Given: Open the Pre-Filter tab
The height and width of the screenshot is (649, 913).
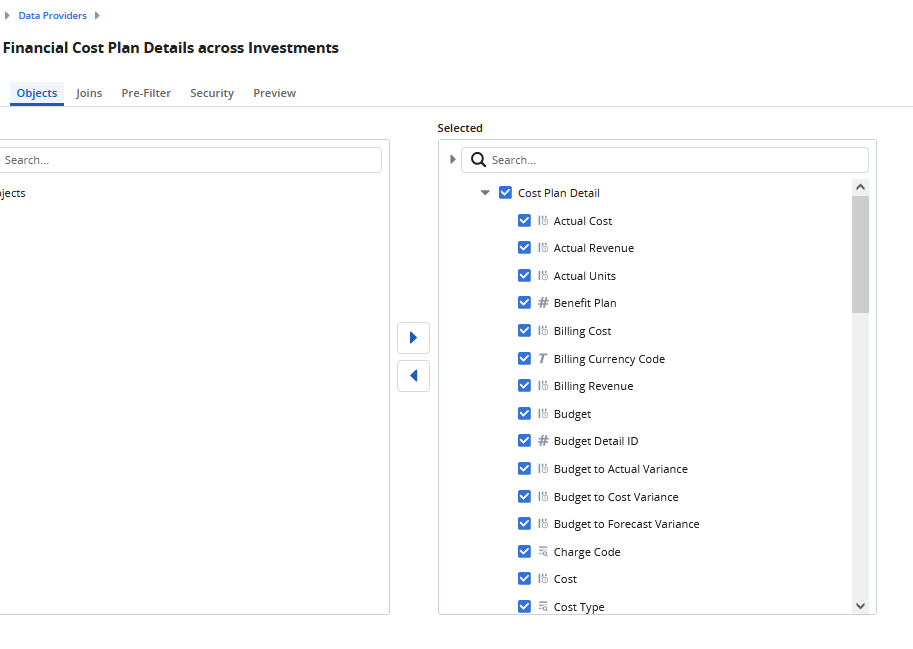Looking at the screenshot, I should 146,93.
